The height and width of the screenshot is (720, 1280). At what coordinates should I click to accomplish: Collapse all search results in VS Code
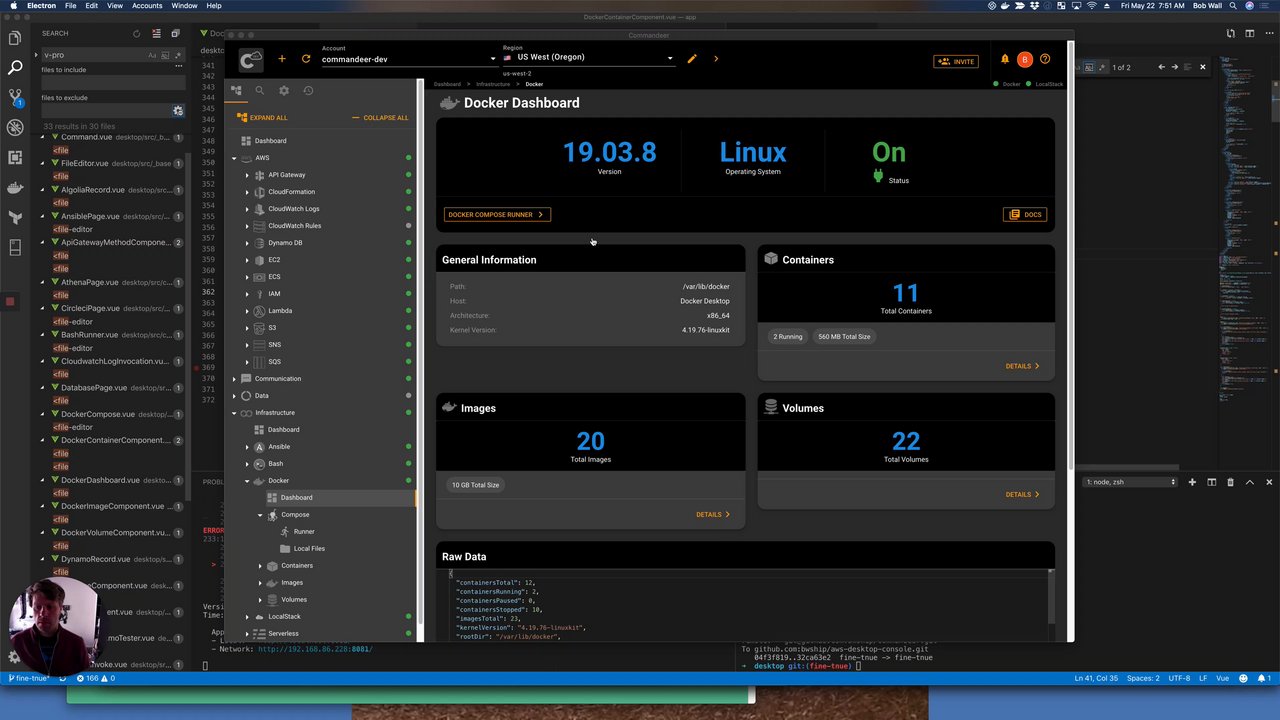[175, 34]
